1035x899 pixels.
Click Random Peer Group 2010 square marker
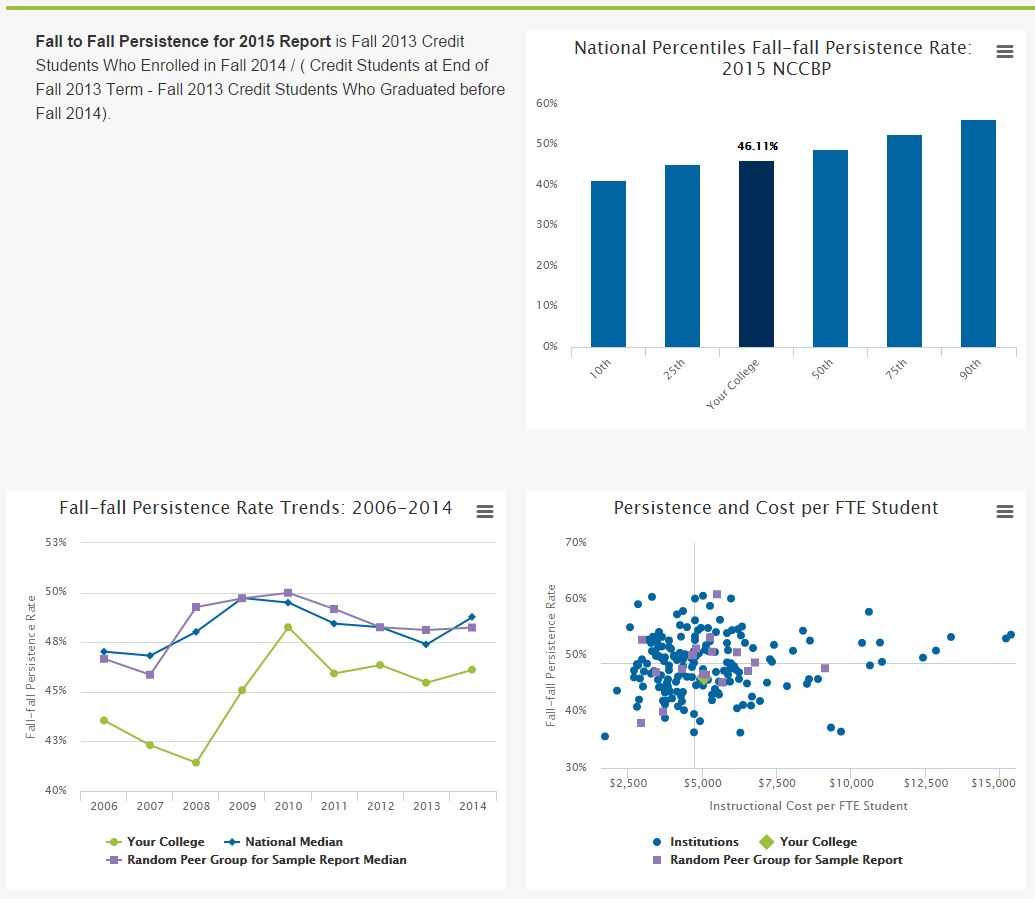click(x=288, y=593)
